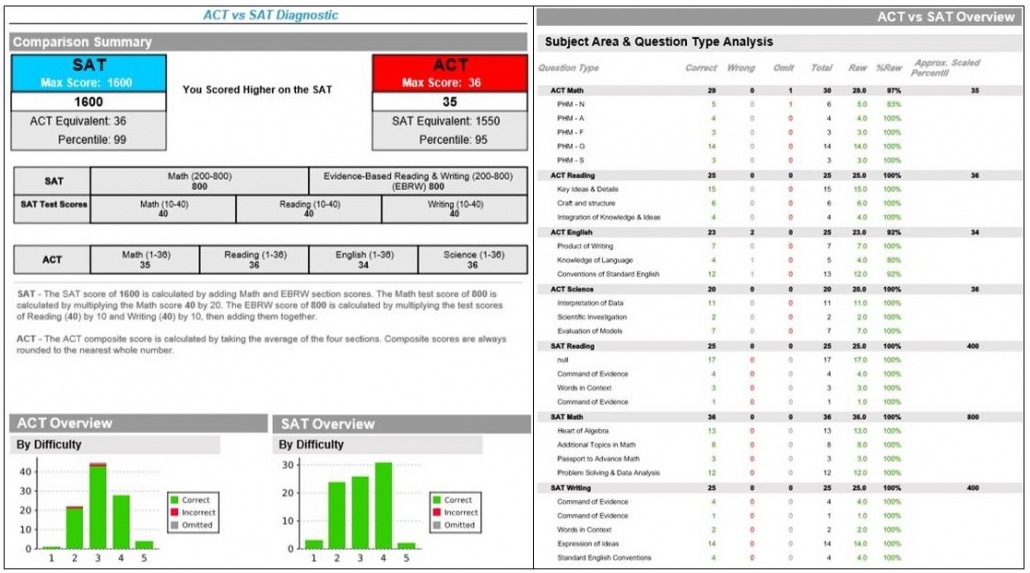The height and width of the screenshot is (573, 1030).
Task: Click the 'Question Type' column header
Action: click(569, 68)
